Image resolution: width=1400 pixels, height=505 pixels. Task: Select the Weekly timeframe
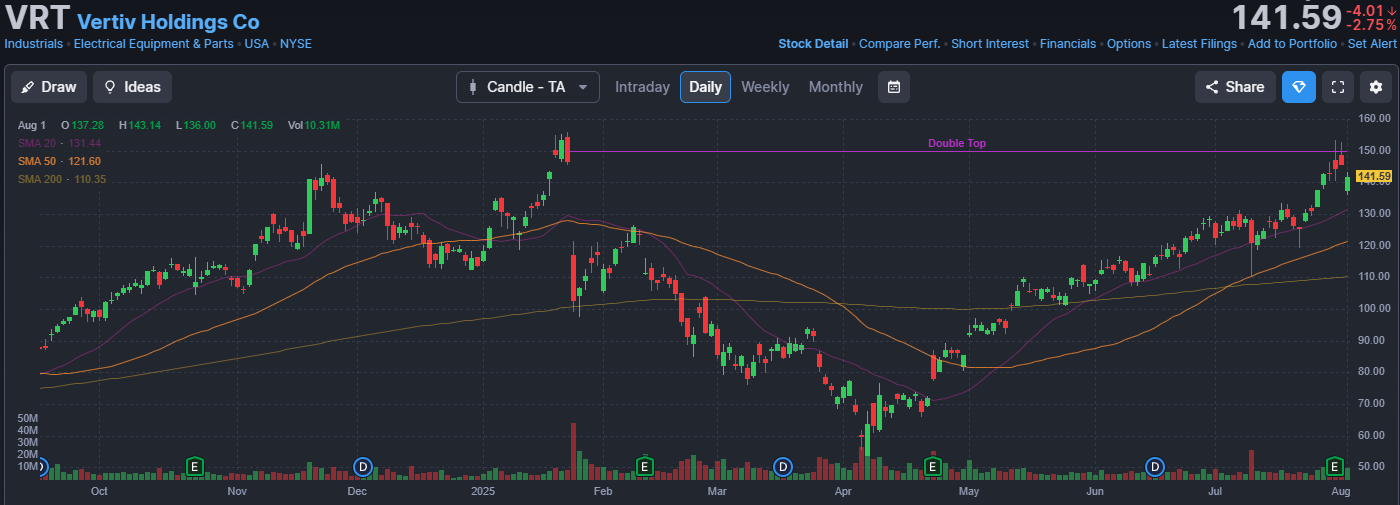765,87
